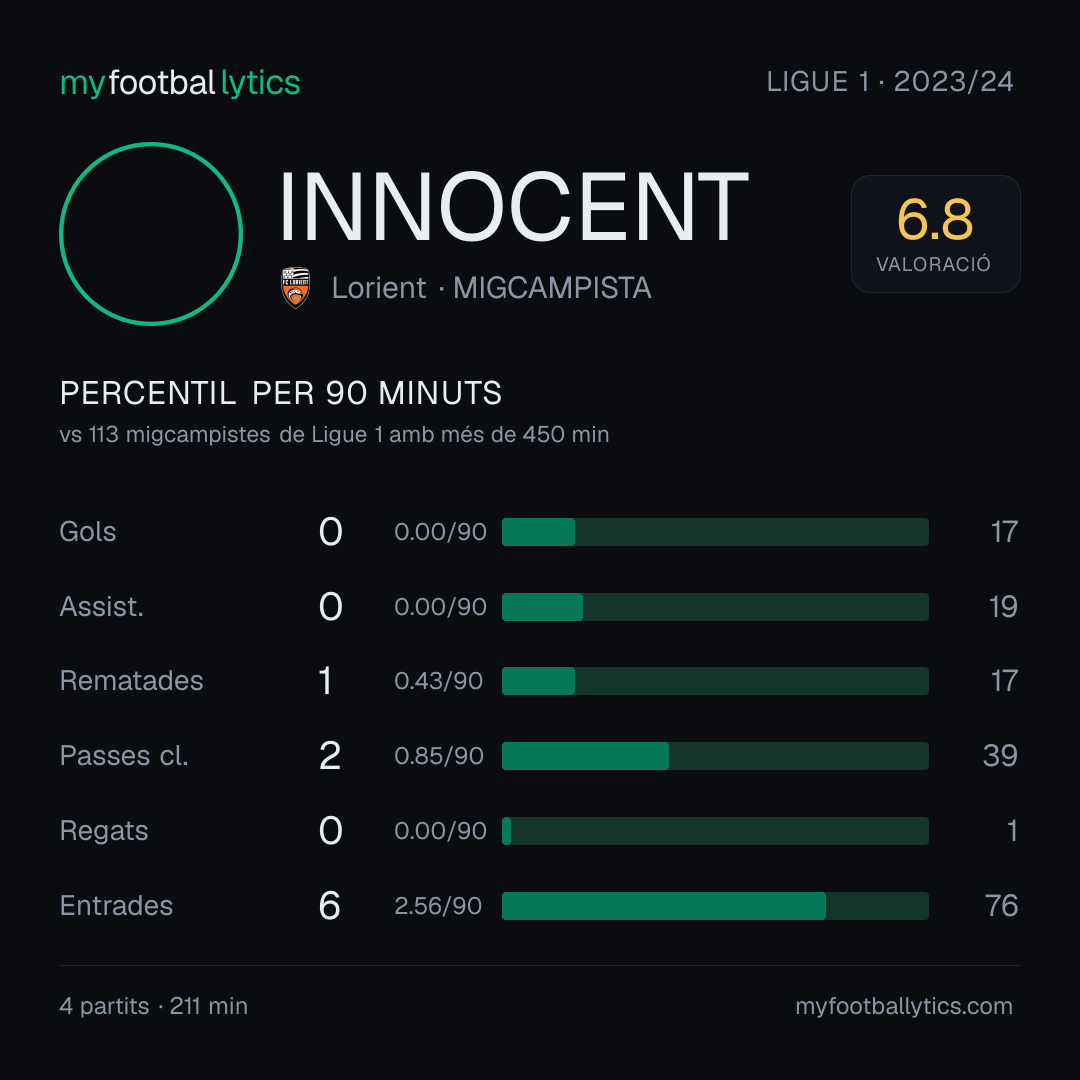1080x1080 pixels.
Task: Click the Assist. percentile bar
Action: click(x=715, y=607)
